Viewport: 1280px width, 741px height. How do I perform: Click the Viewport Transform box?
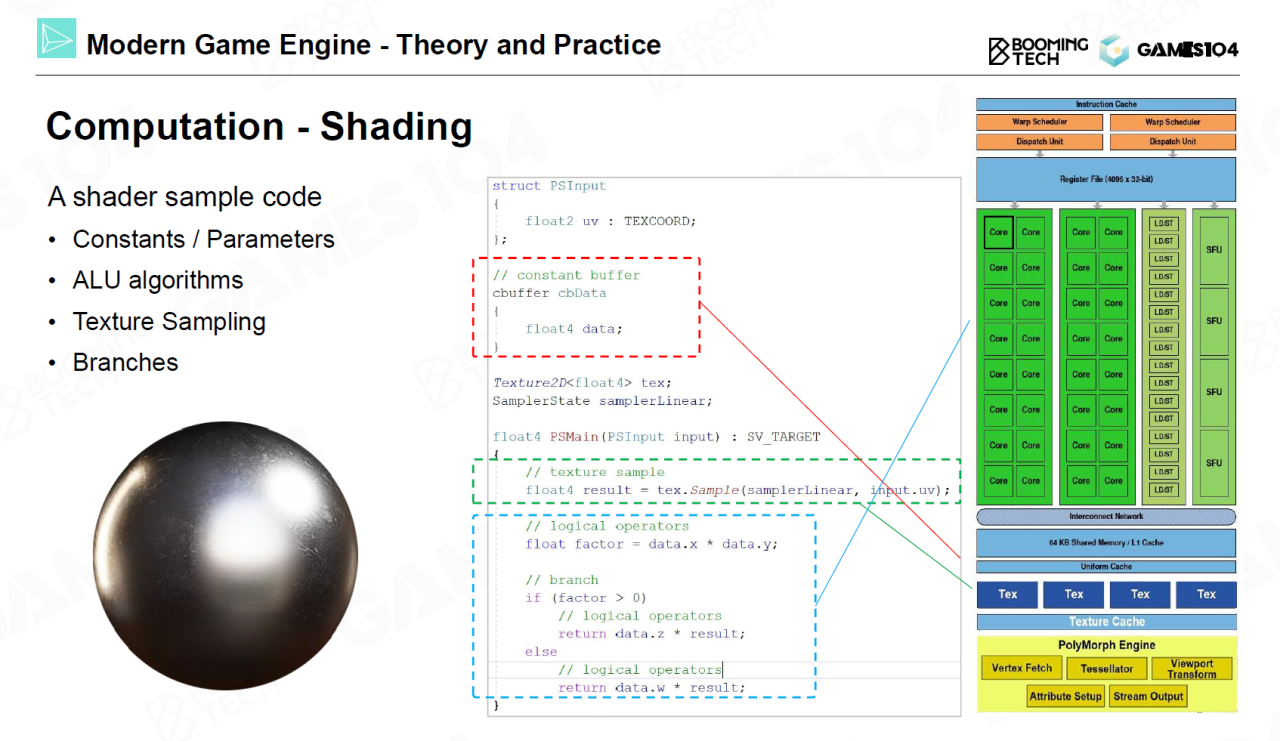[x=1191, y=669]
